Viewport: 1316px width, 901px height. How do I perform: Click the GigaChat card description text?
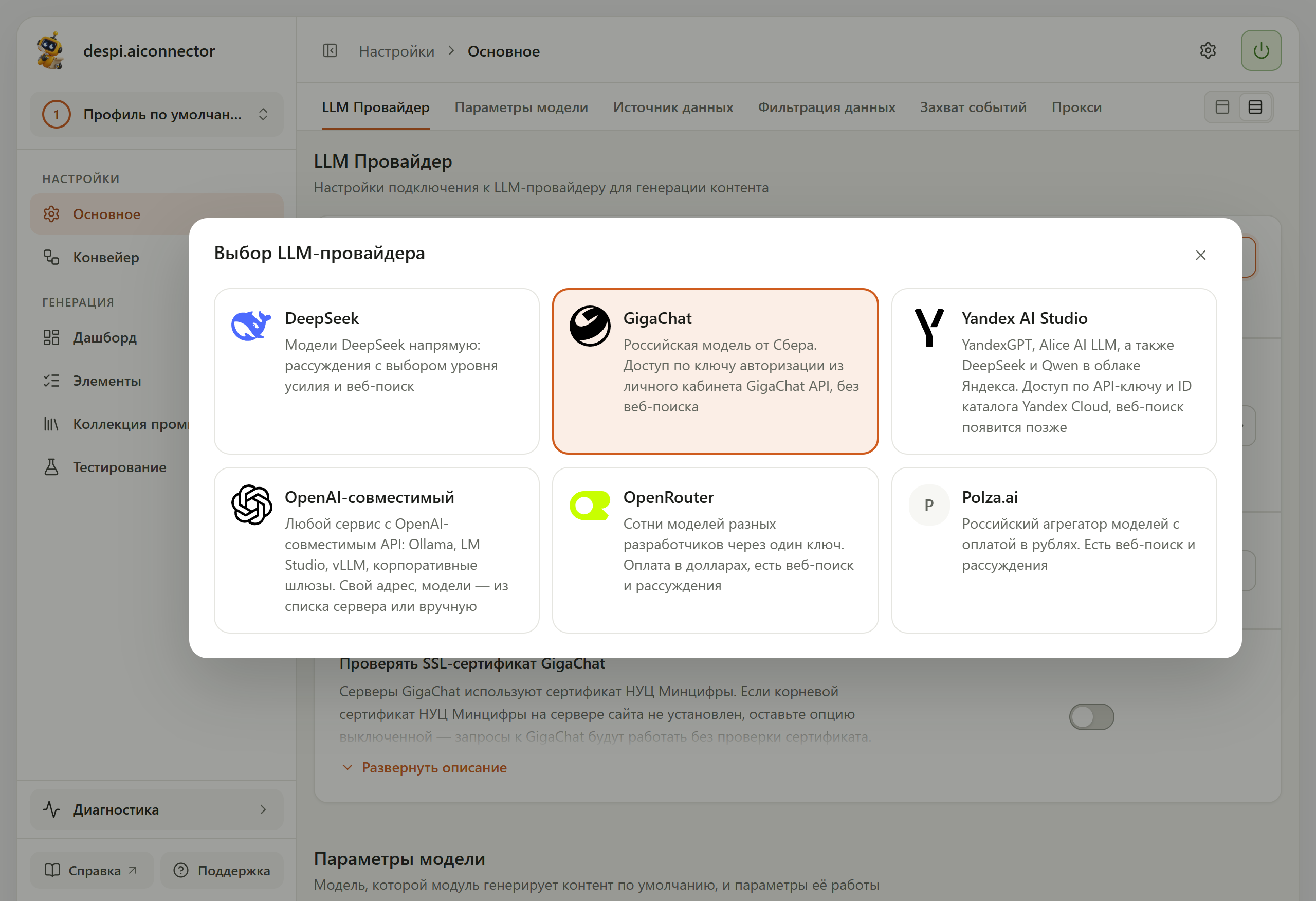741,376
